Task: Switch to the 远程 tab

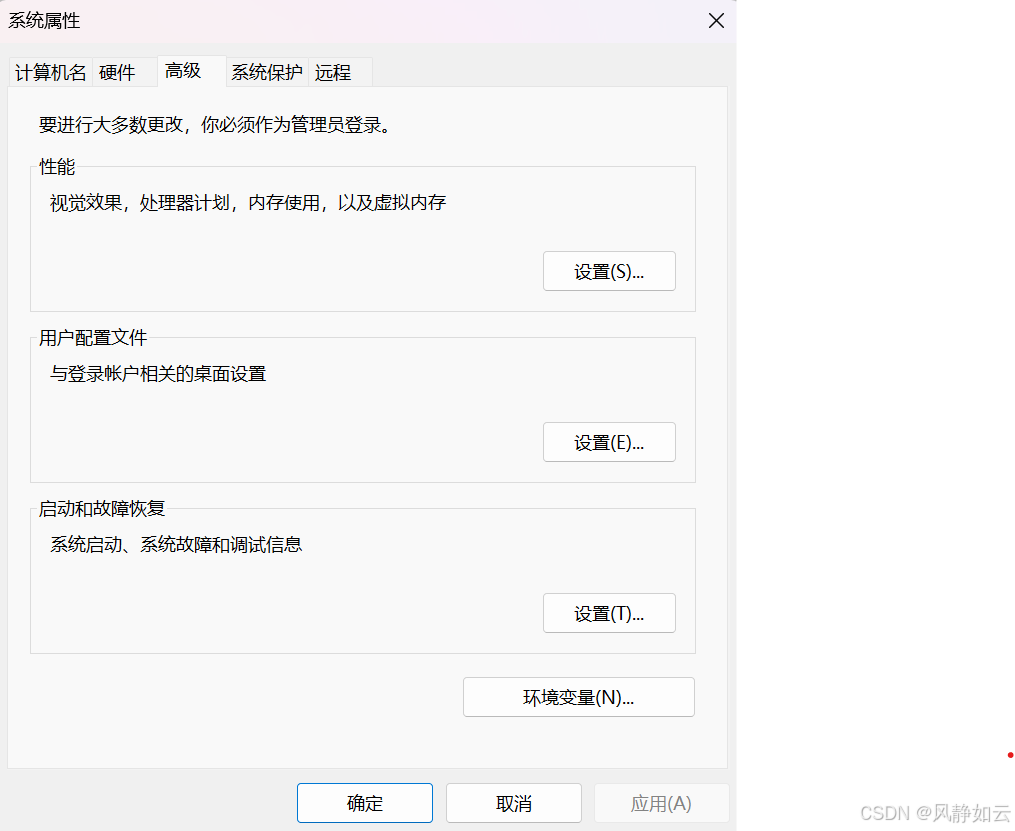Action: [x=333, y=72]
